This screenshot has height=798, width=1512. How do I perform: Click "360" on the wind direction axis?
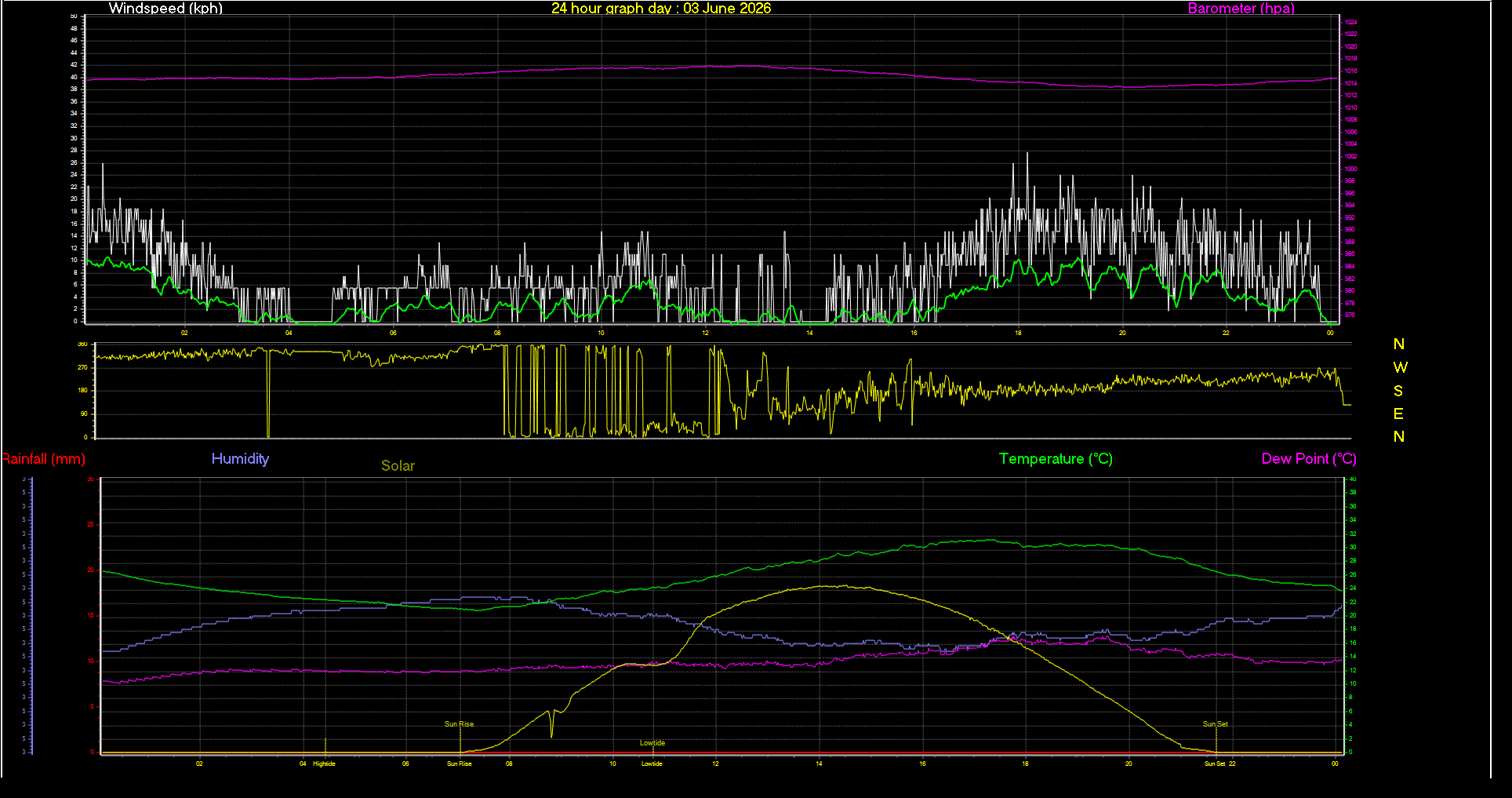tap(82, 344)
